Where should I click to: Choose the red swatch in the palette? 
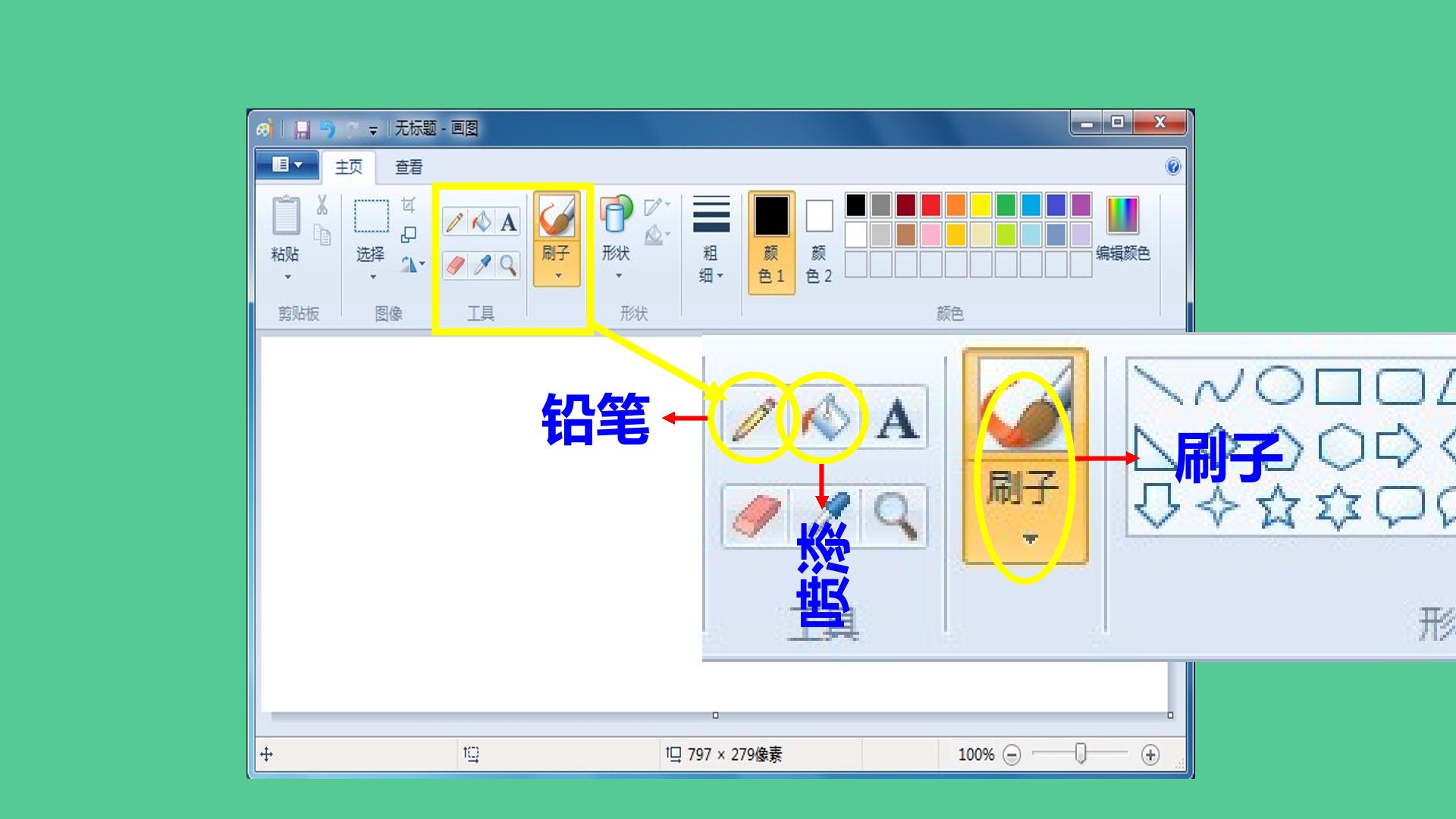point(930,205)
